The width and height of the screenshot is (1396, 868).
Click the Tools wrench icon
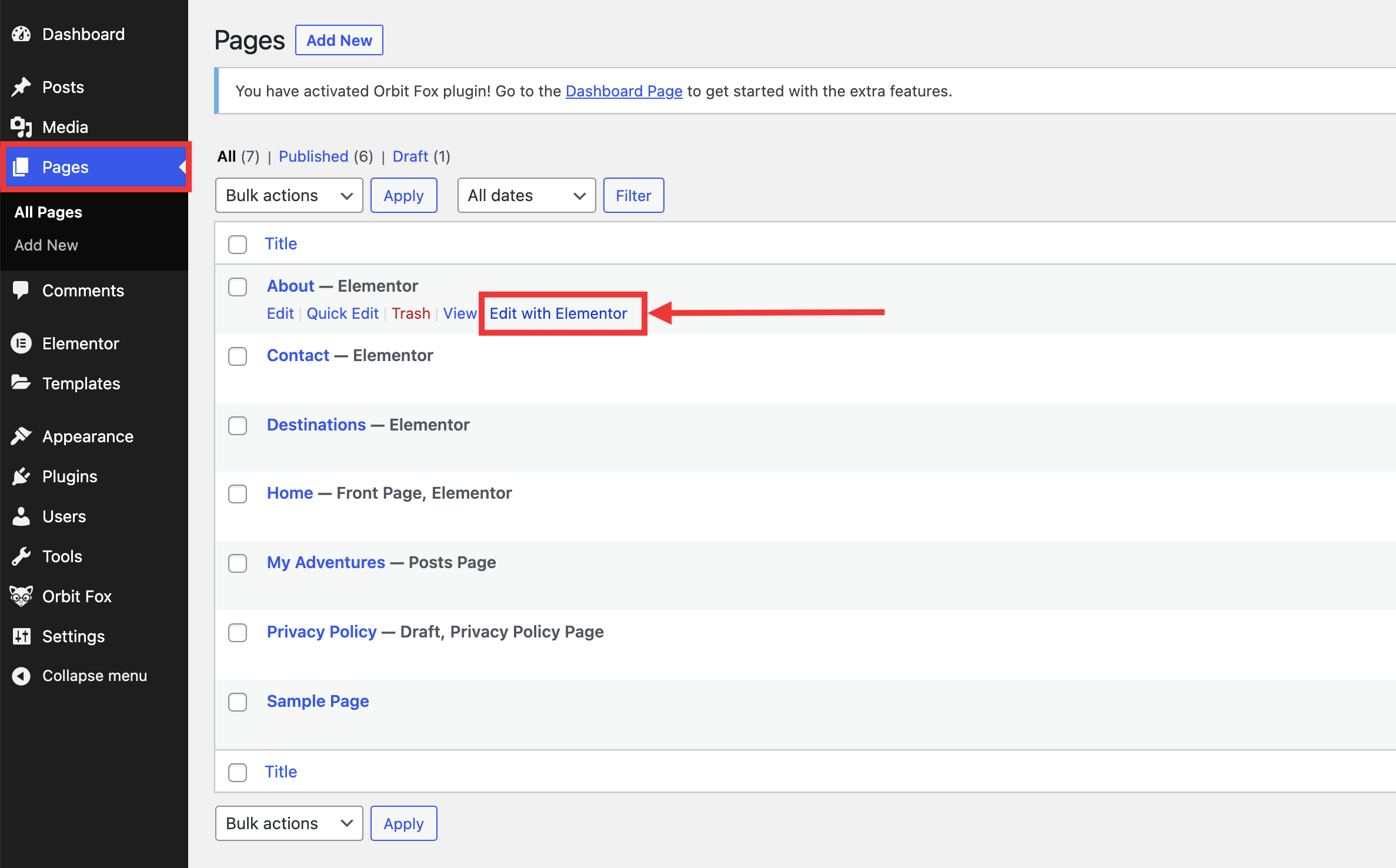(21, 556)
